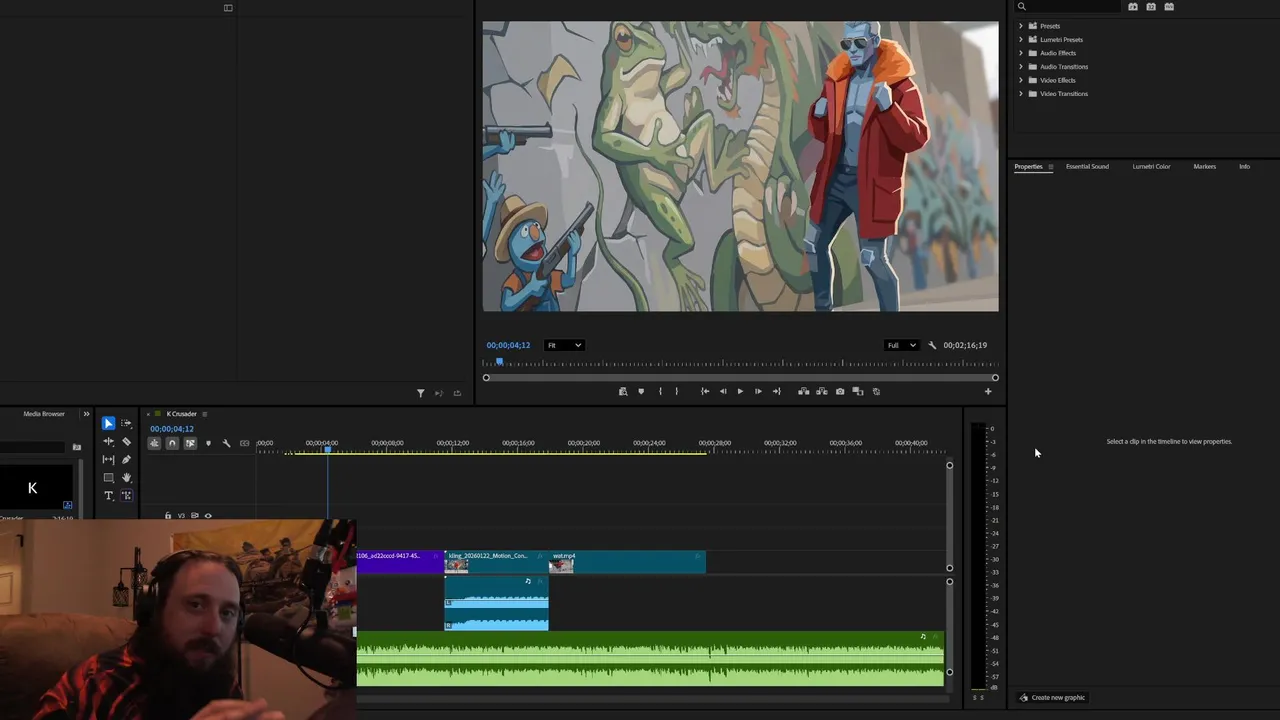Screen dimensions: 1280x720
Task: Step forward one frame
Action: click(x=758, y=391)
